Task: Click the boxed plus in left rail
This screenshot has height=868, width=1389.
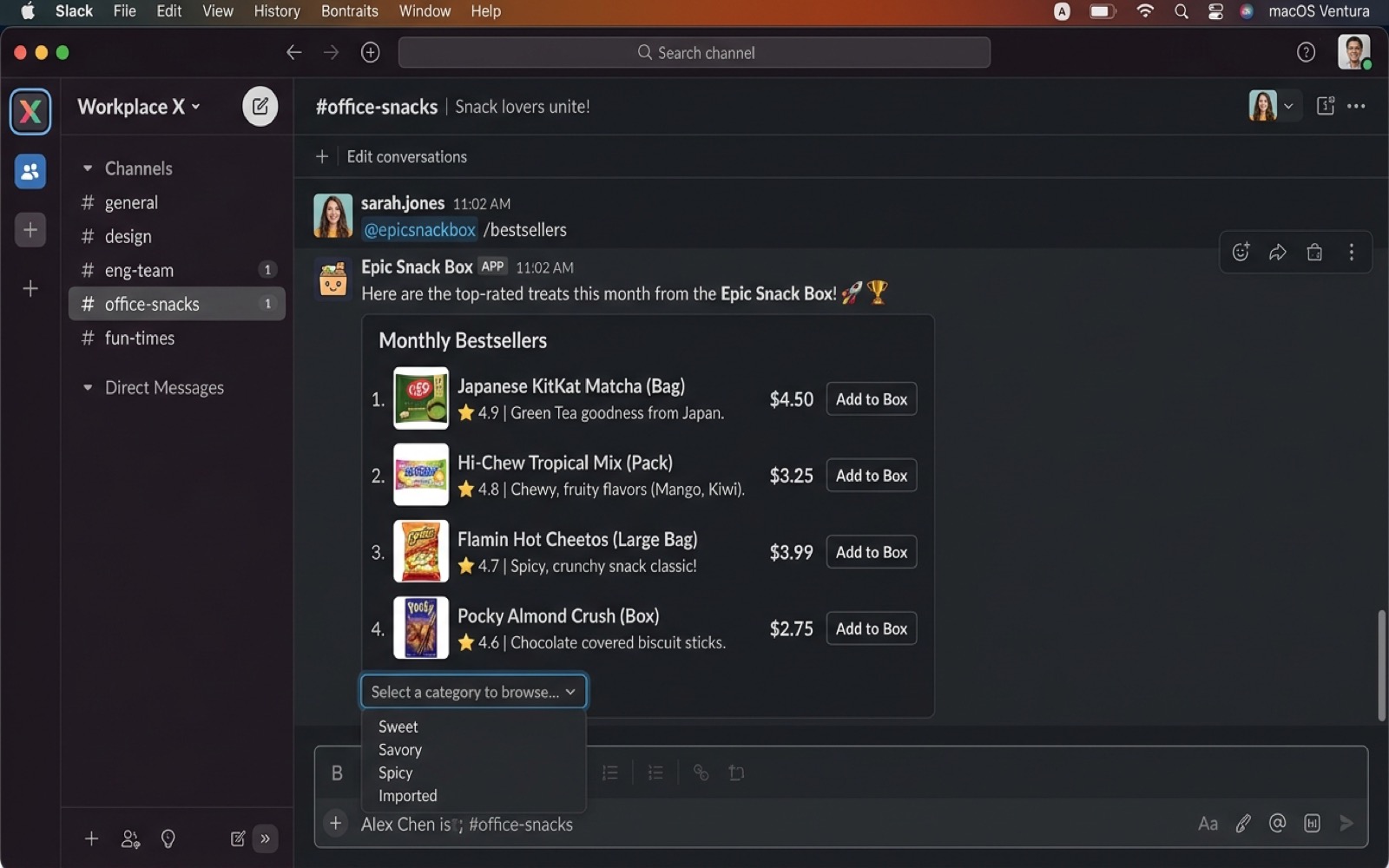Action: (30, 230)
